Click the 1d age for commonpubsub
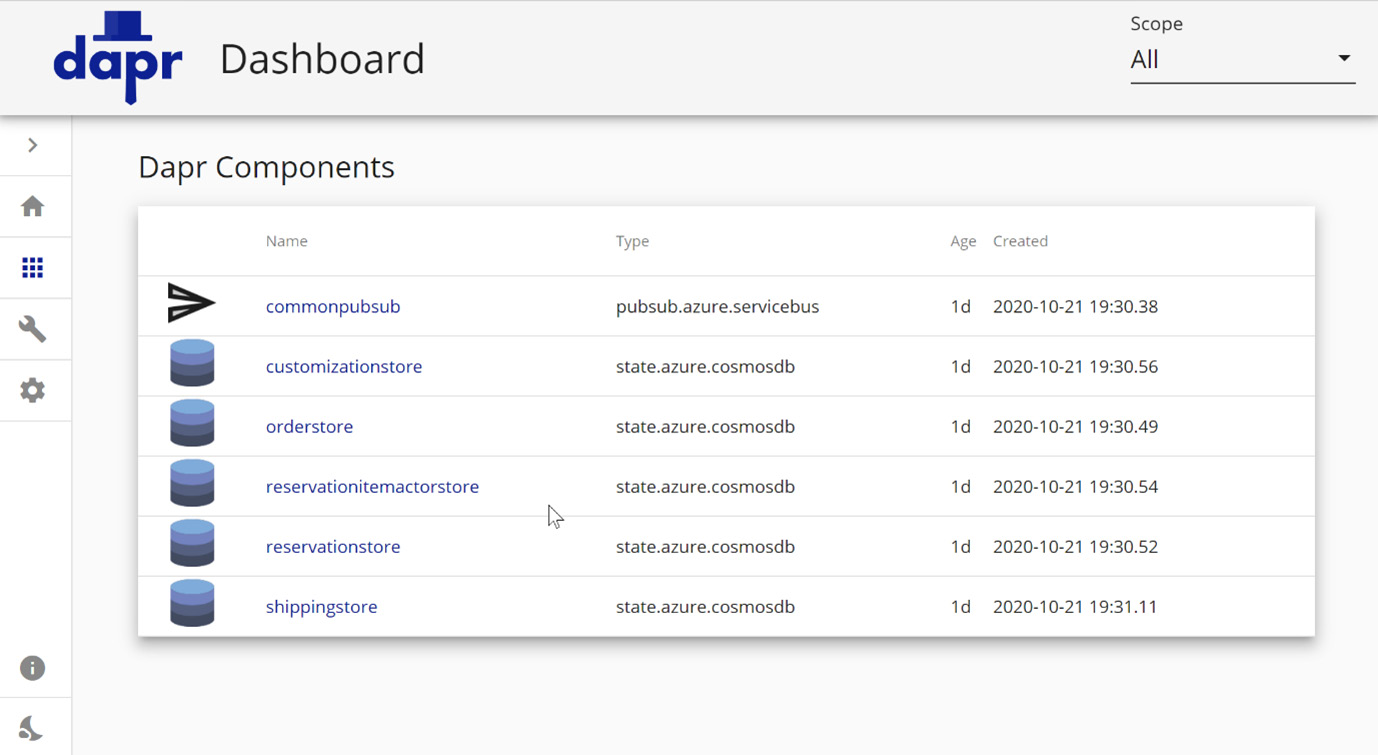 coord(960,306)
